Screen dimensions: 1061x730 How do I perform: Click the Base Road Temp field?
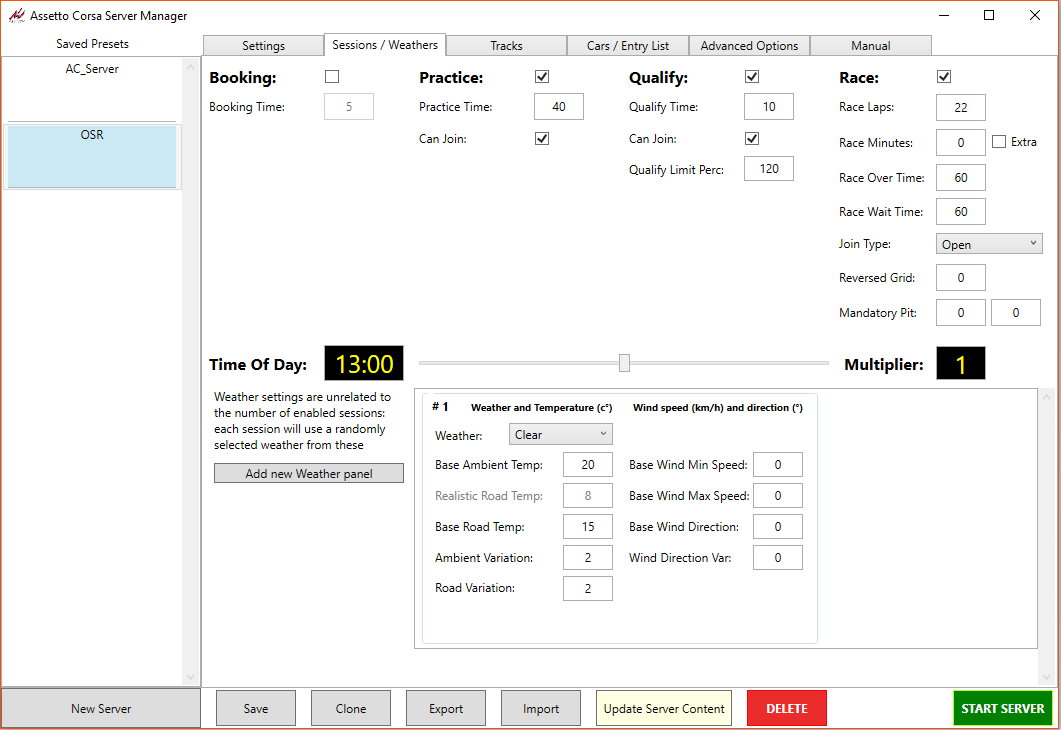[x=587, y=526]
